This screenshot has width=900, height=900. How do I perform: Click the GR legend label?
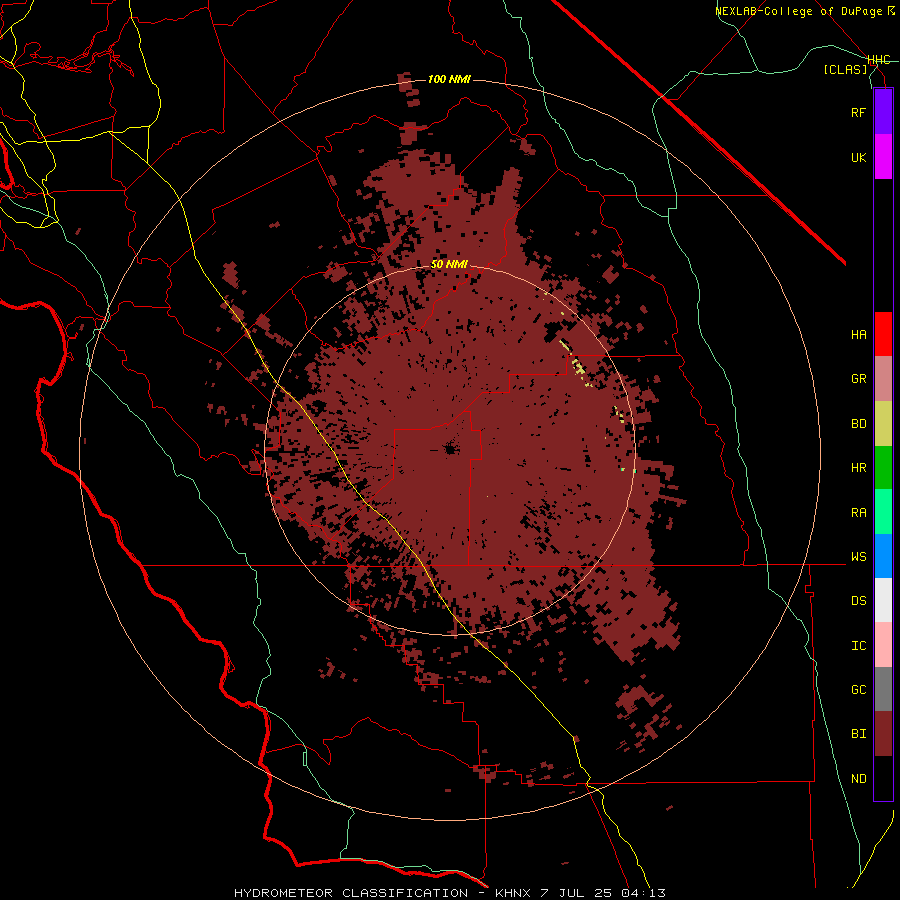click(x=859, y=379)
